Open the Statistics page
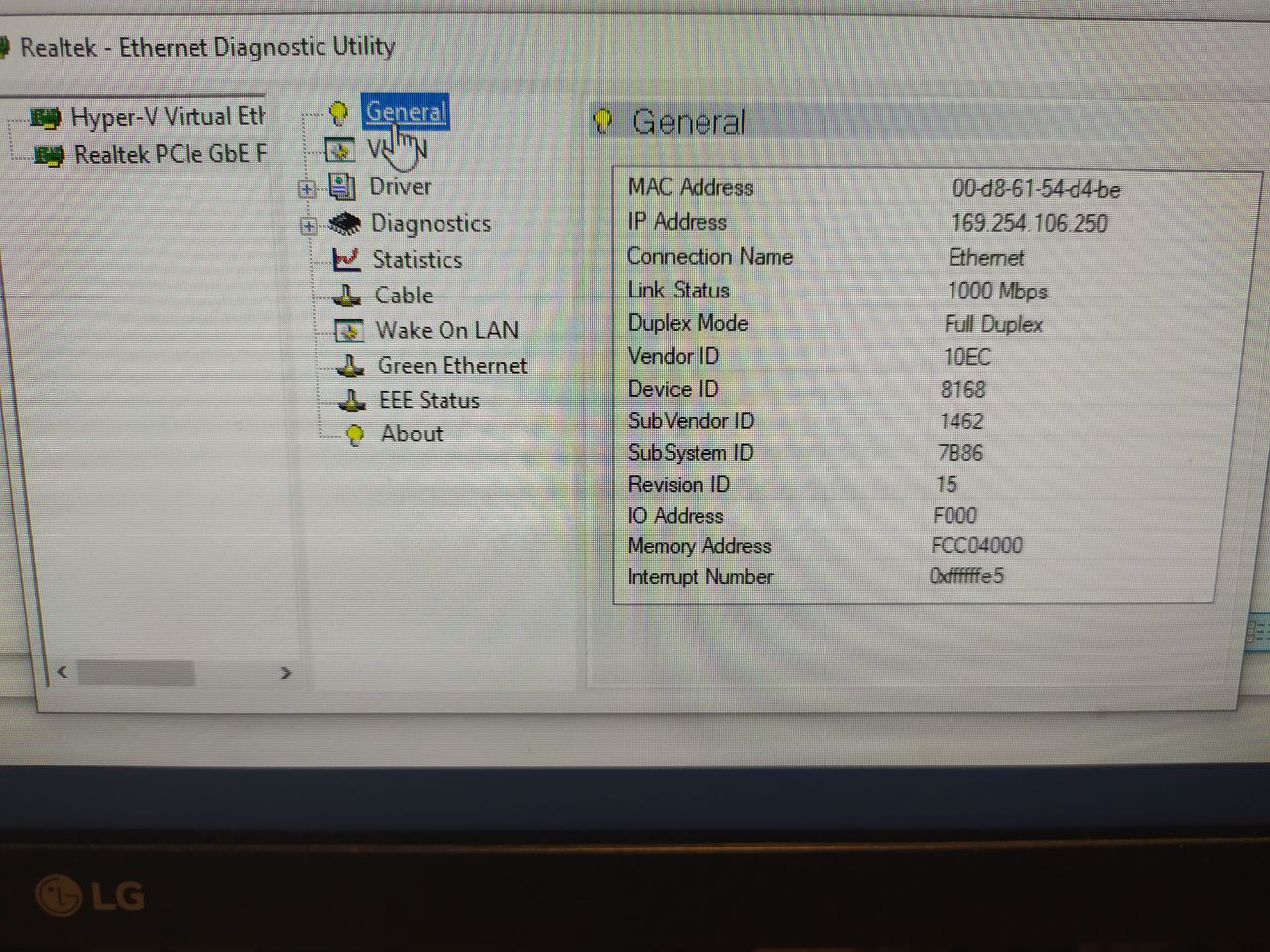Viewport: 1270px width, 952px height. click(418, 260)
